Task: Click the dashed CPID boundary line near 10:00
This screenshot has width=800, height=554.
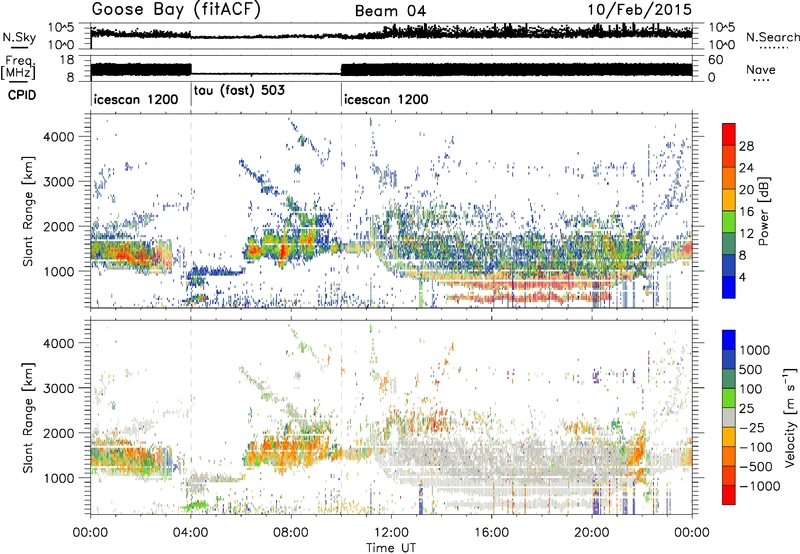Action: point(341,211)
